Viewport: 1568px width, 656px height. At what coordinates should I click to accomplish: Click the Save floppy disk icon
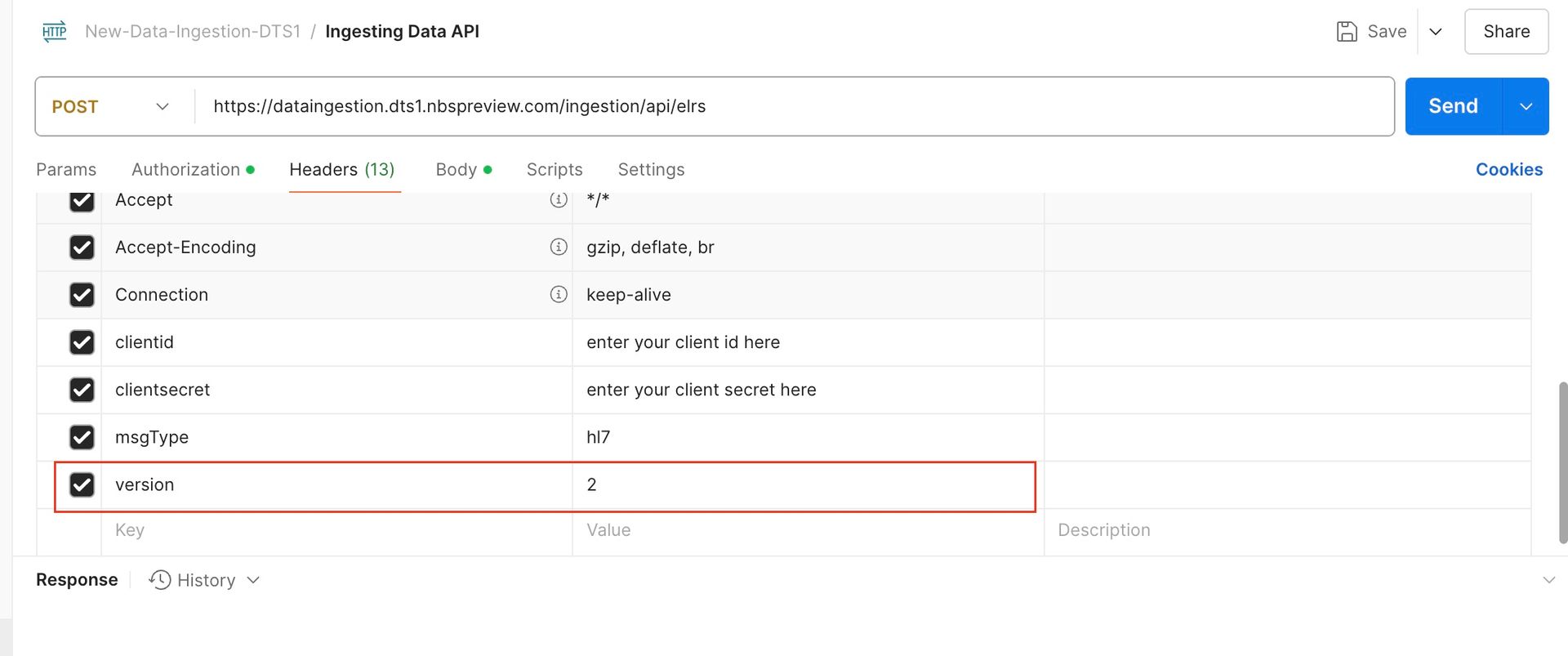1347,32
